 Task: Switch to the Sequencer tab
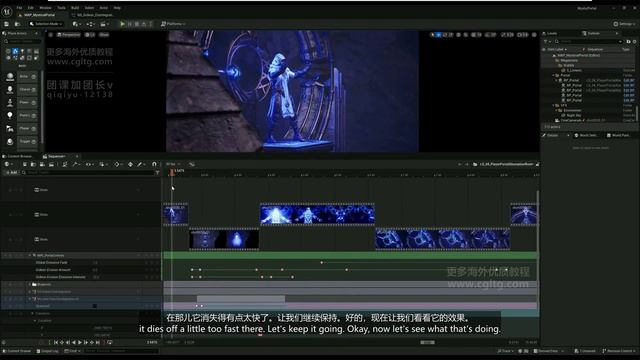point(56,156)
